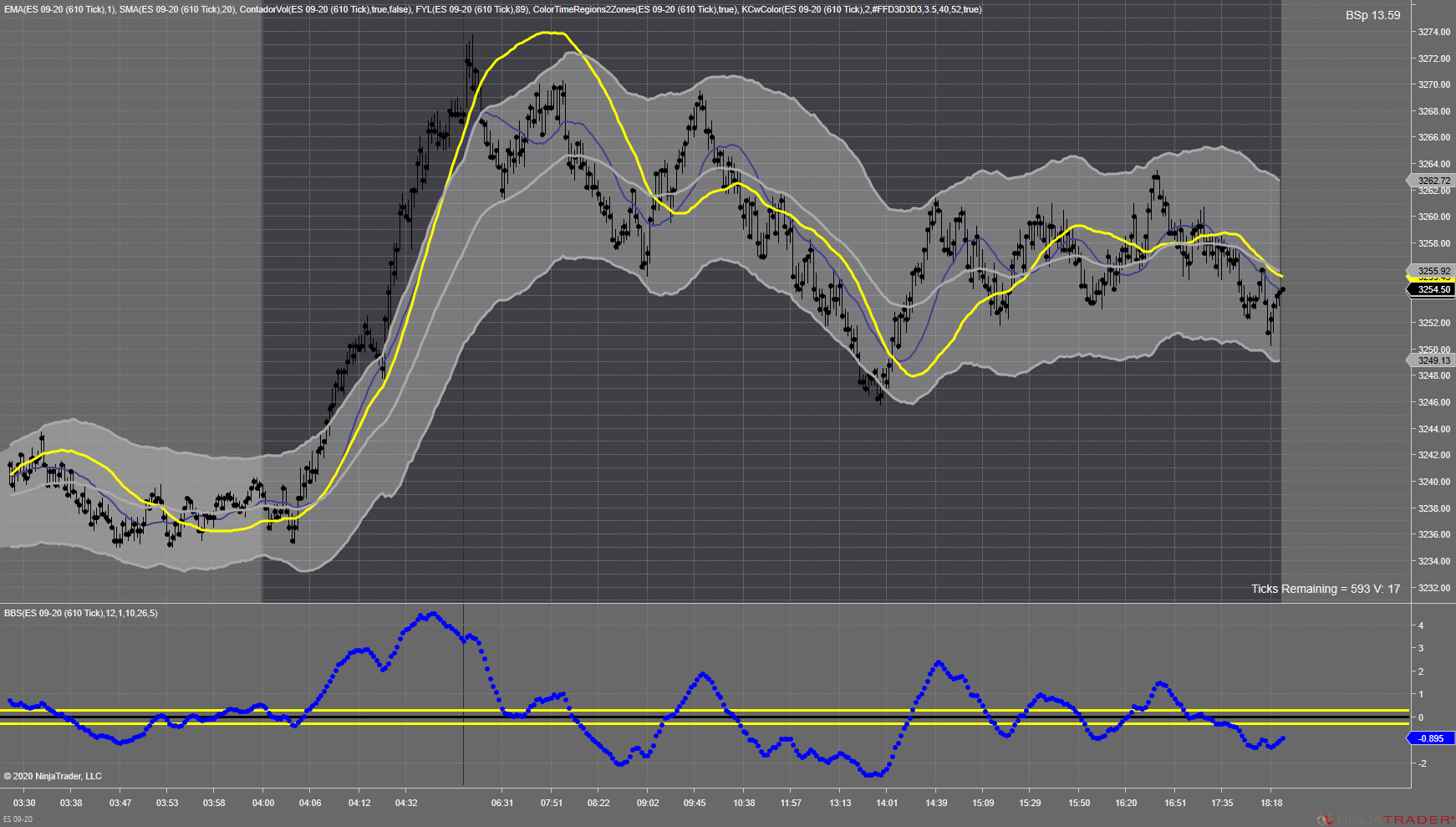Click the ColorTimeRegions2Zones indicator label
The width and height of the screenshot is (1456, 827).
[635, 10]
